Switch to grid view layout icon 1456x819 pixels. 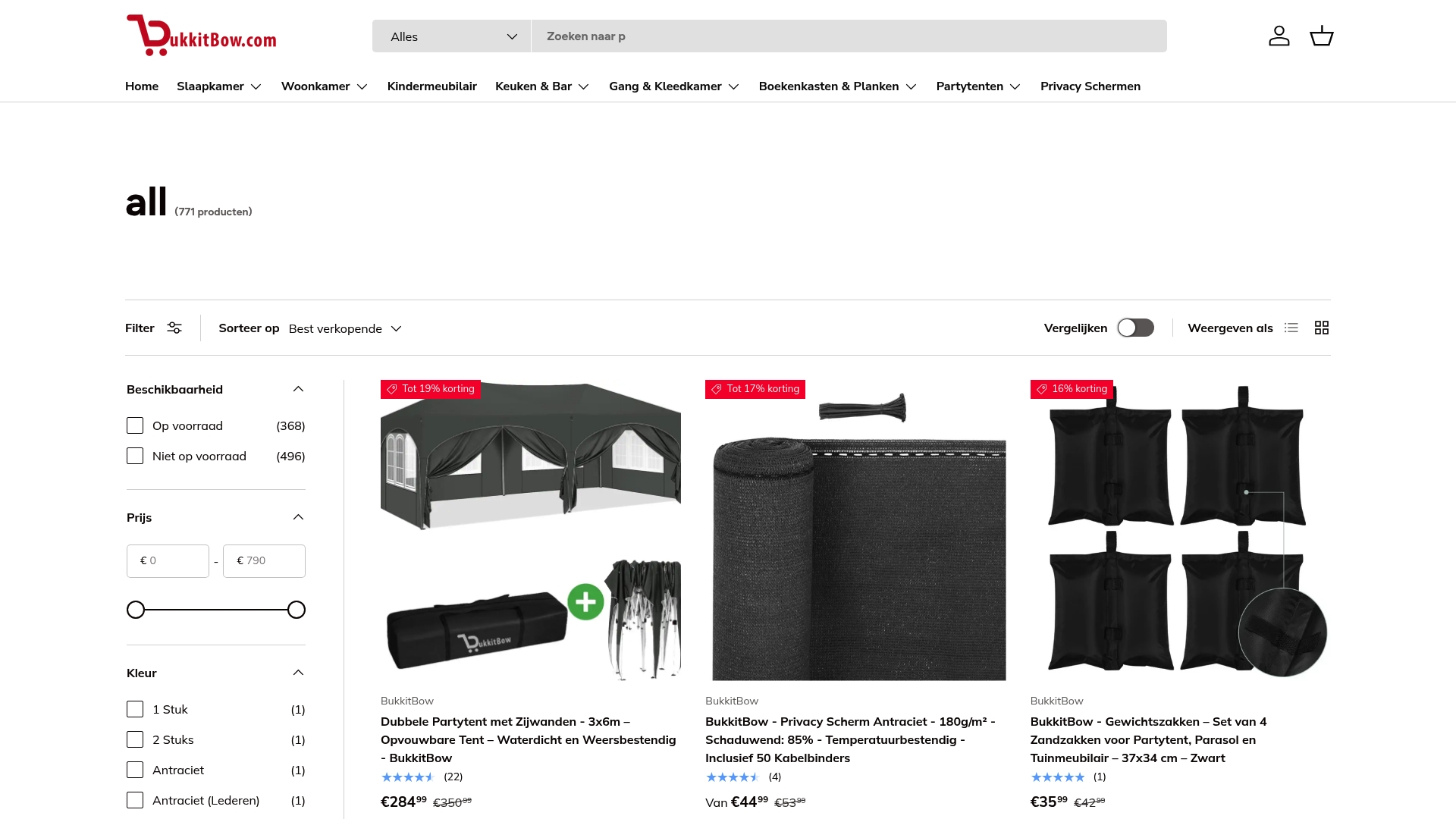pos(1321,328)
